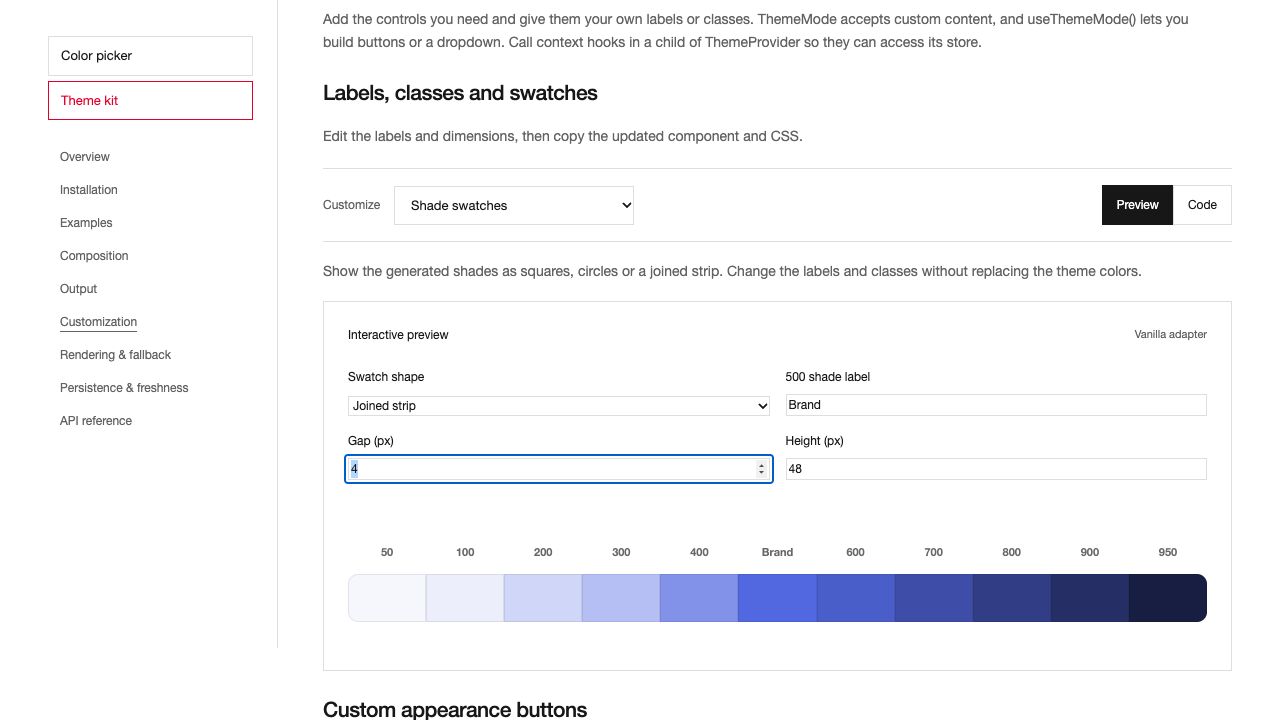Go to Overview in sidebar
1280x720 pixels.
85,157
